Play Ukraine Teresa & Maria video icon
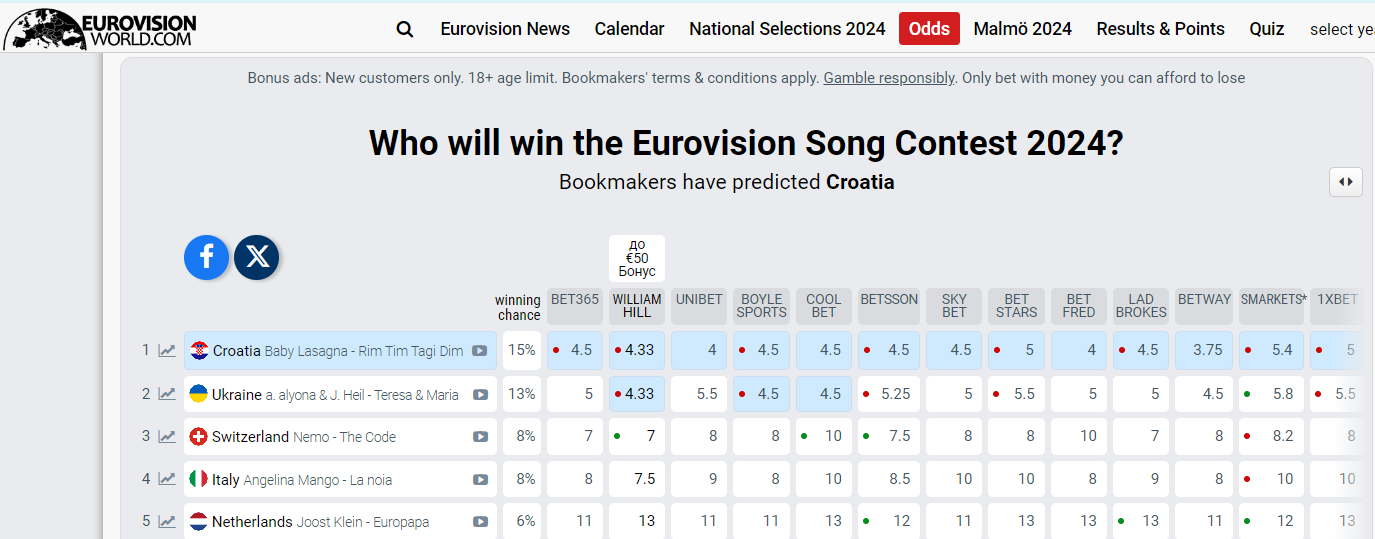The image size is (1375, 539). pos(480,395)
